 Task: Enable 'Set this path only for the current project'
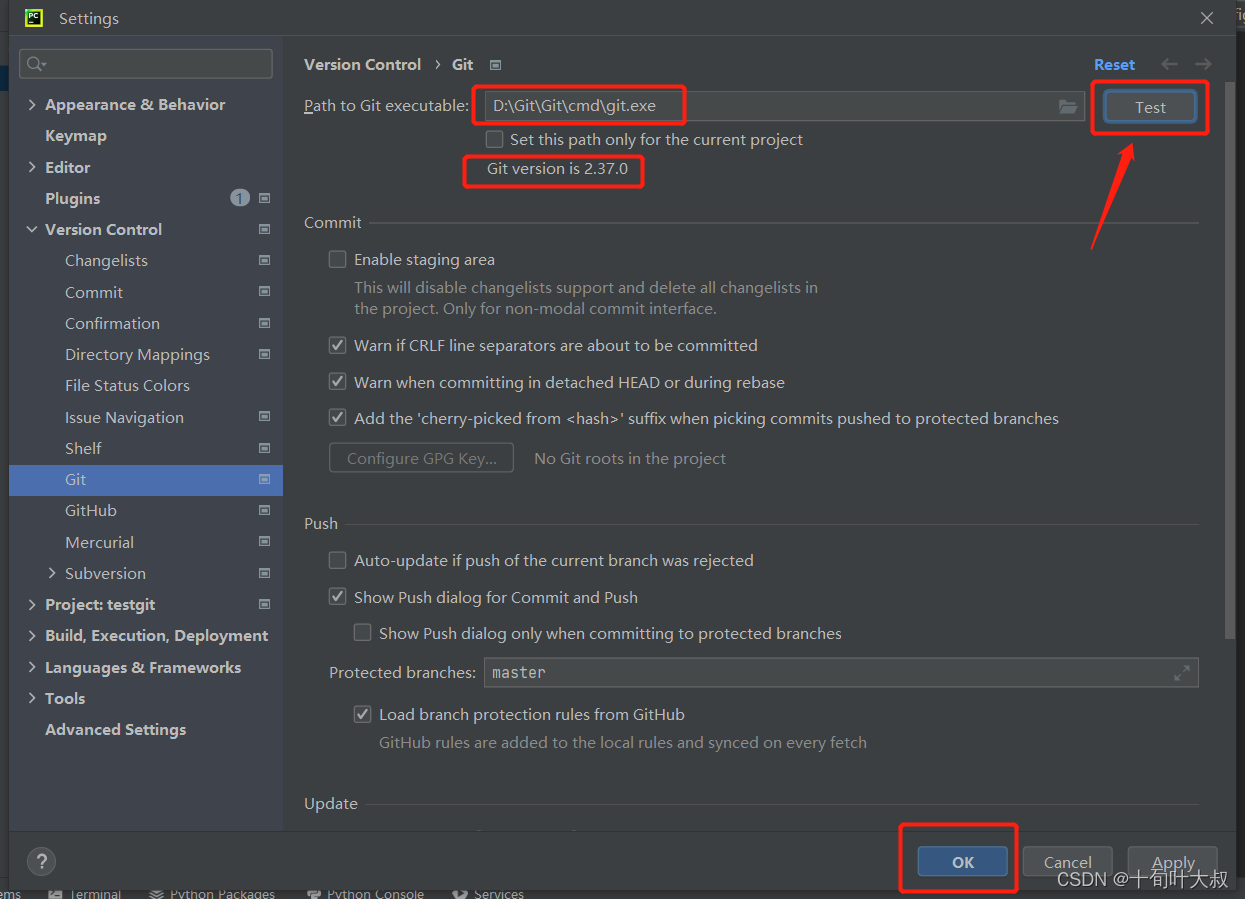[494, 139]
